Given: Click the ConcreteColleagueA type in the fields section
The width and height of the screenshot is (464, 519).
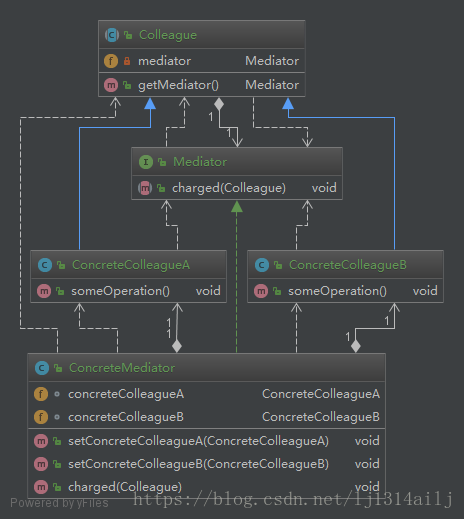Looking at the screenshot, I should click(321, 394).
